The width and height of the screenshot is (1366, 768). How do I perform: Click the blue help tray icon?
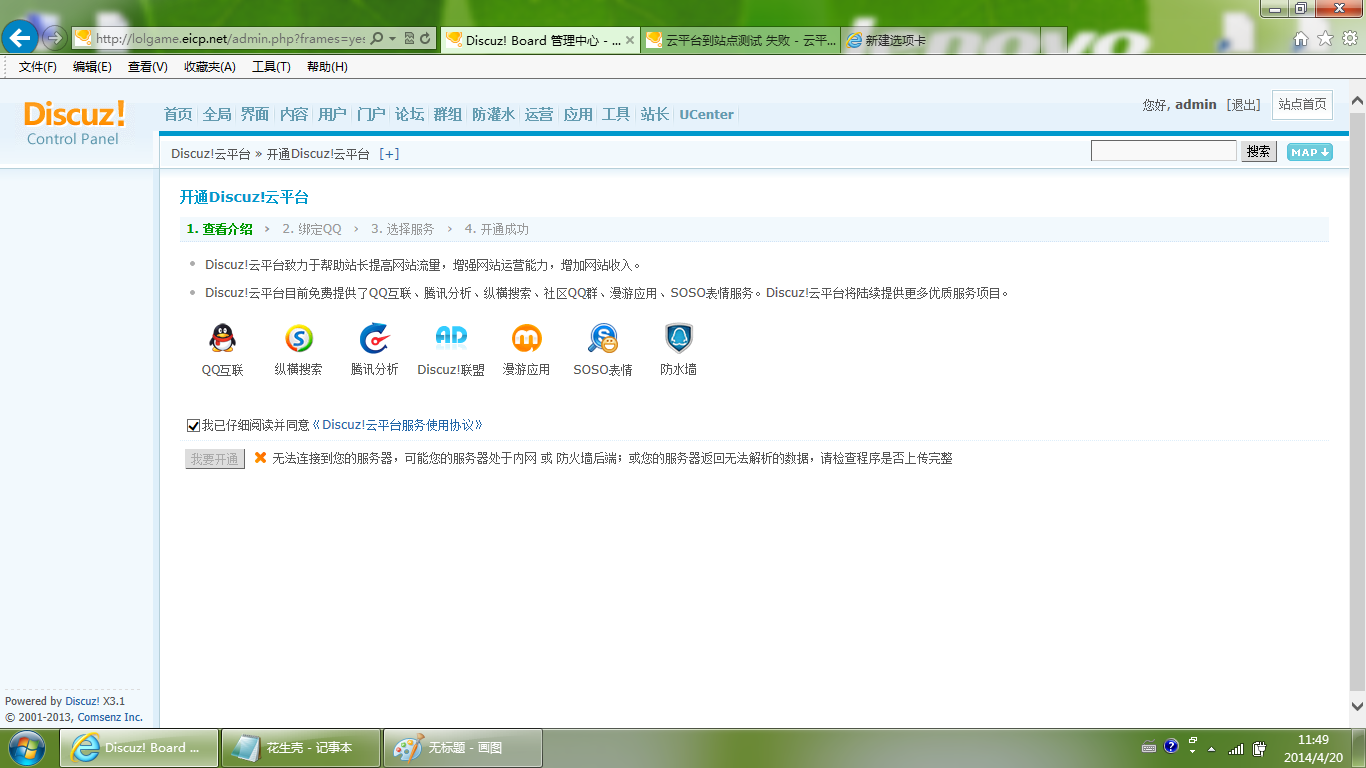(x=1171, y=746)
